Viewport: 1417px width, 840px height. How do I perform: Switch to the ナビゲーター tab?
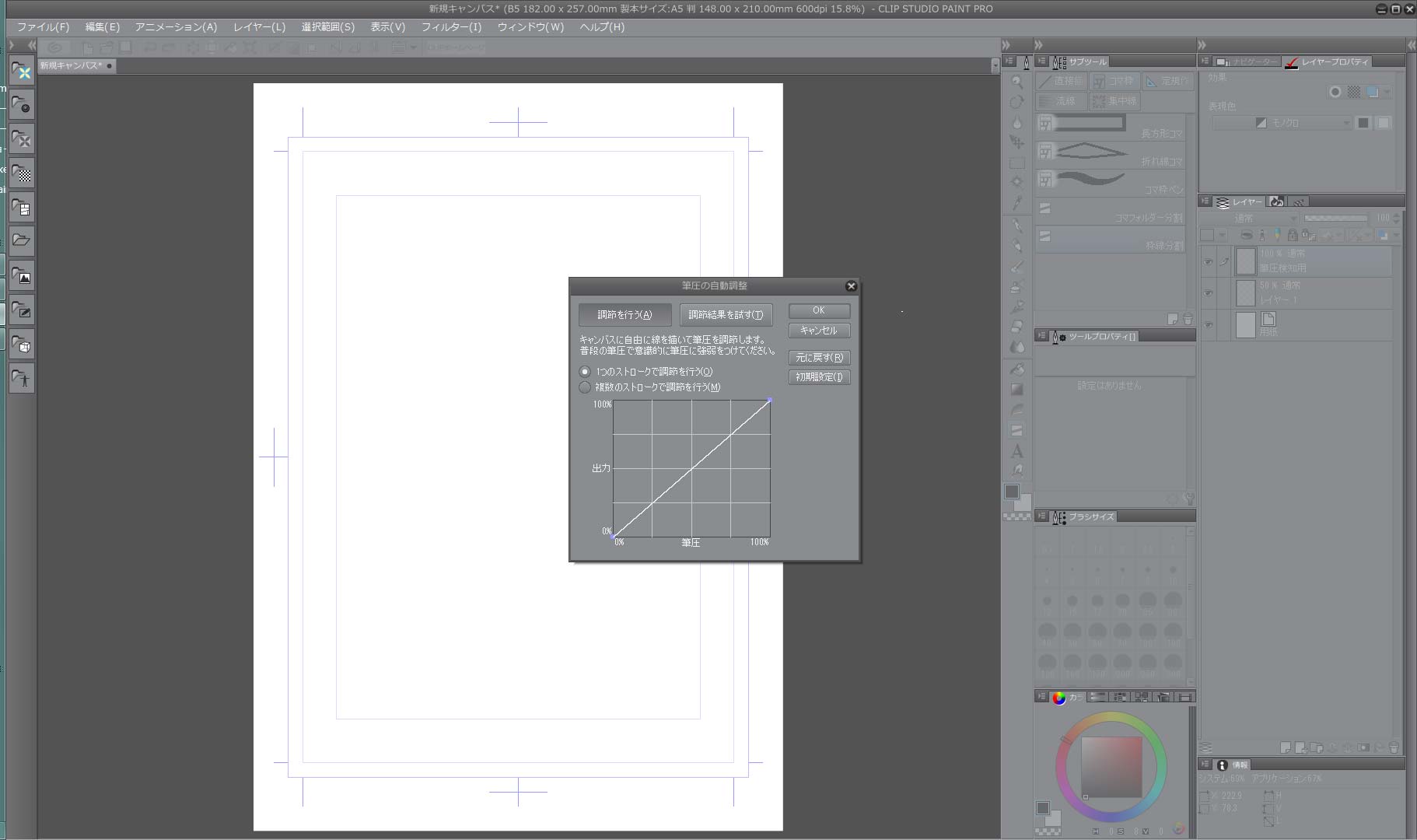[1248, 61]
